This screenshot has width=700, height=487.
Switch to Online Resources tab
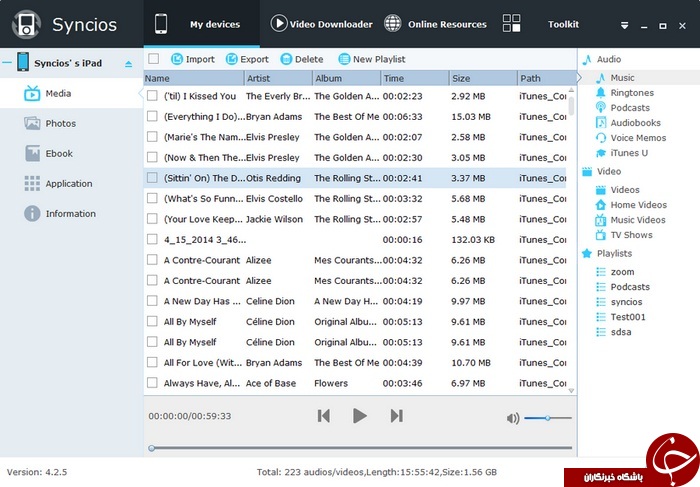click(x=435, y=24)
